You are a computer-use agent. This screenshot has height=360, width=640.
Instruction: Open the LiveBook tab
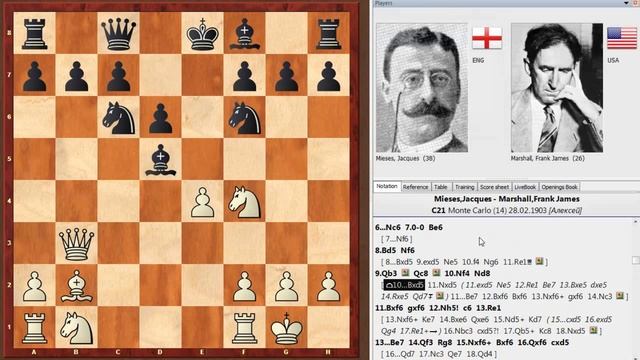pyautogui.click(x=525, y=187)
